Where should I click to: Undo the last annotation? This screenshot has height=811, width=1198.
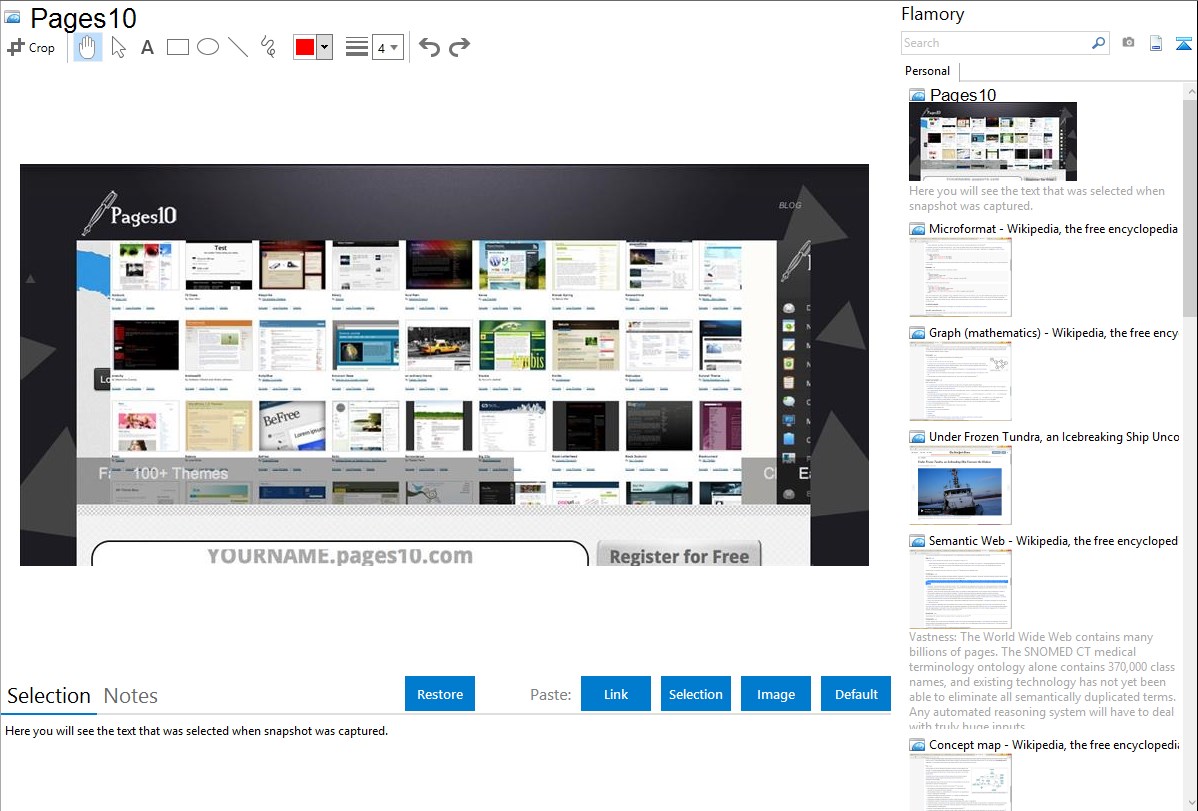tap(429, 47)
